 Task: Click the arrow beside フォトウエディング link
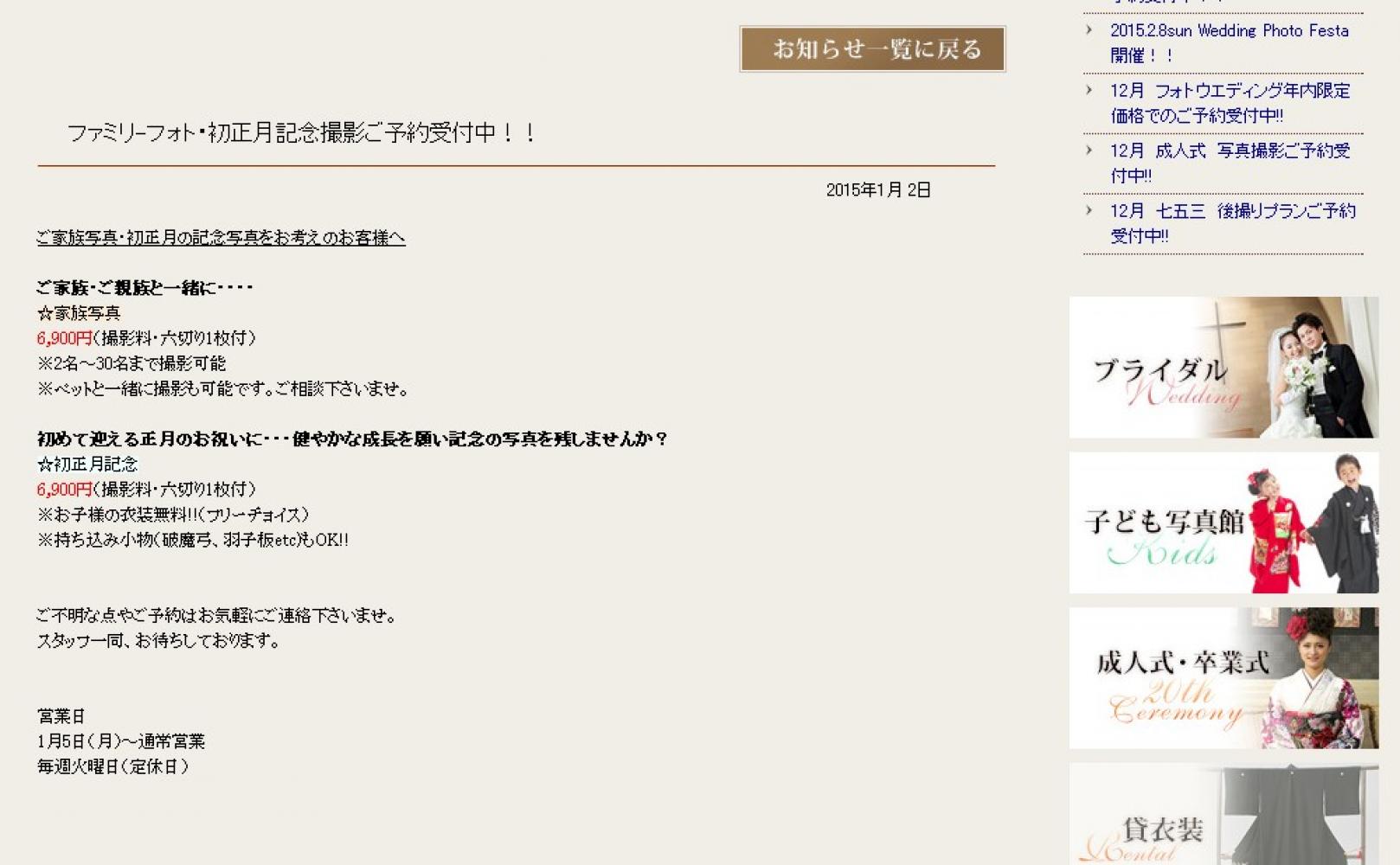tap(1089, 90)
